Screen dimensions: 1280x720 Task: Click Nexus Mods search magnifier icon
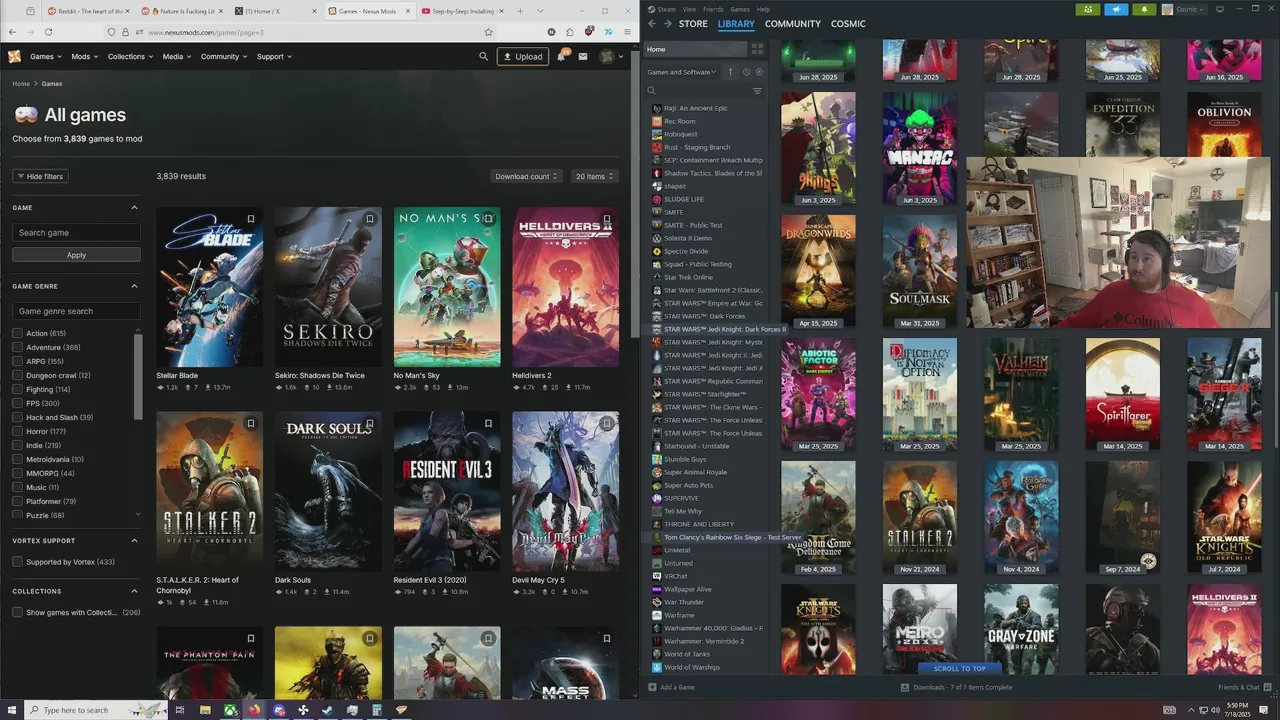tap(484, 57)
